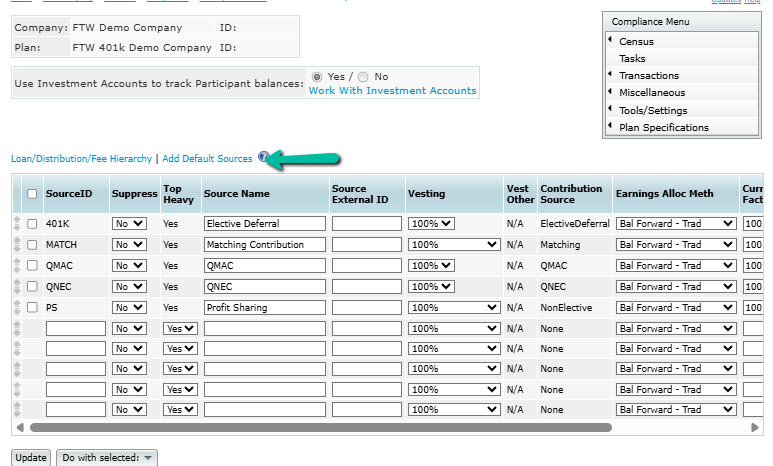Open the Tools/Settings compliance menu item

pos(653,110)
